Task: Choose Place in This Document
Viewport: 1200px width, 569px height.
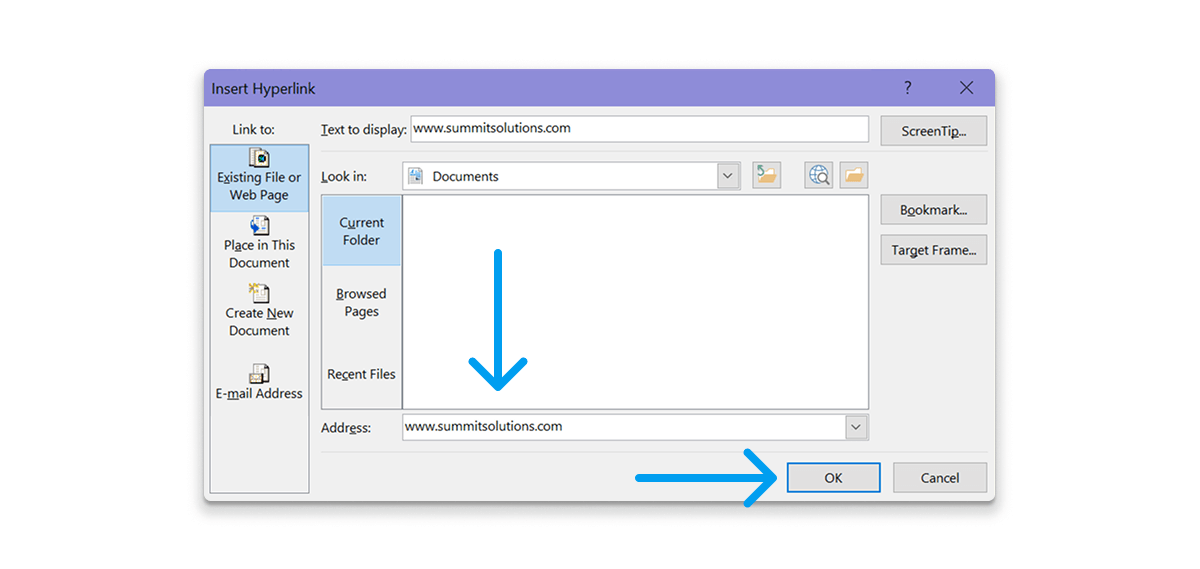Action: [x=259, y=243]
